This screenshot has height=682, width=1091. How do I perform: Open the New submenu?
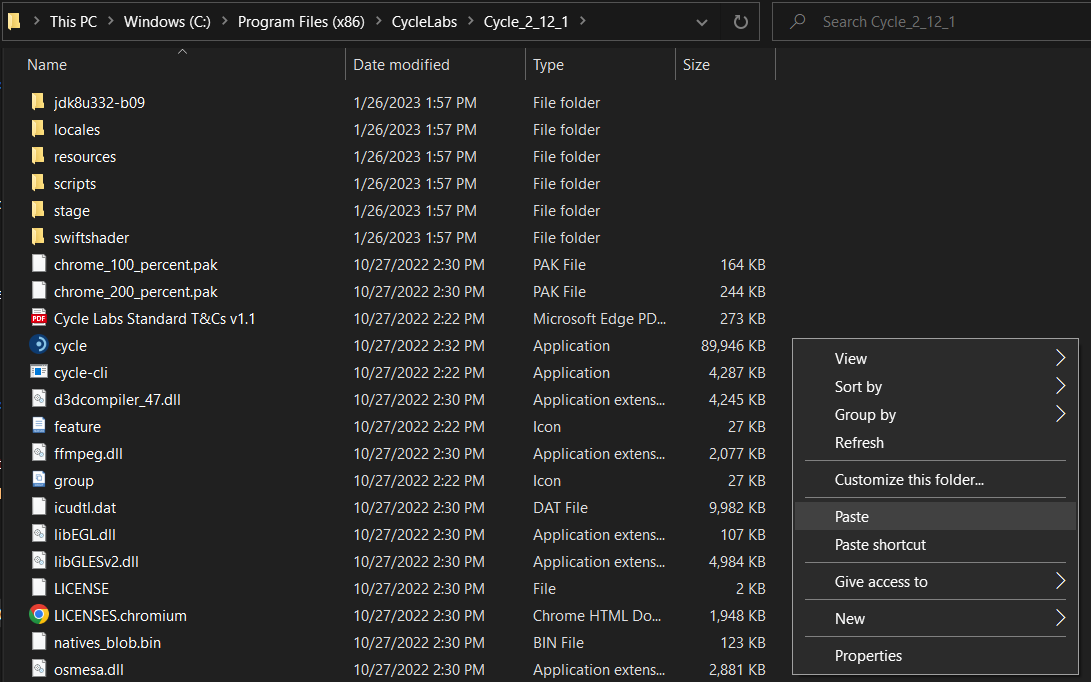click(935, 619)
